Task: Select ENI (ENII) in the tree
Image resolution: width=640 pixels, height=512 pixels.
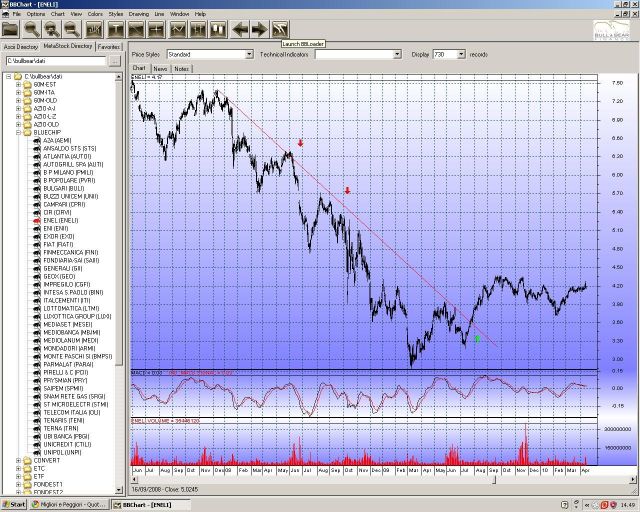Action: 56,229
